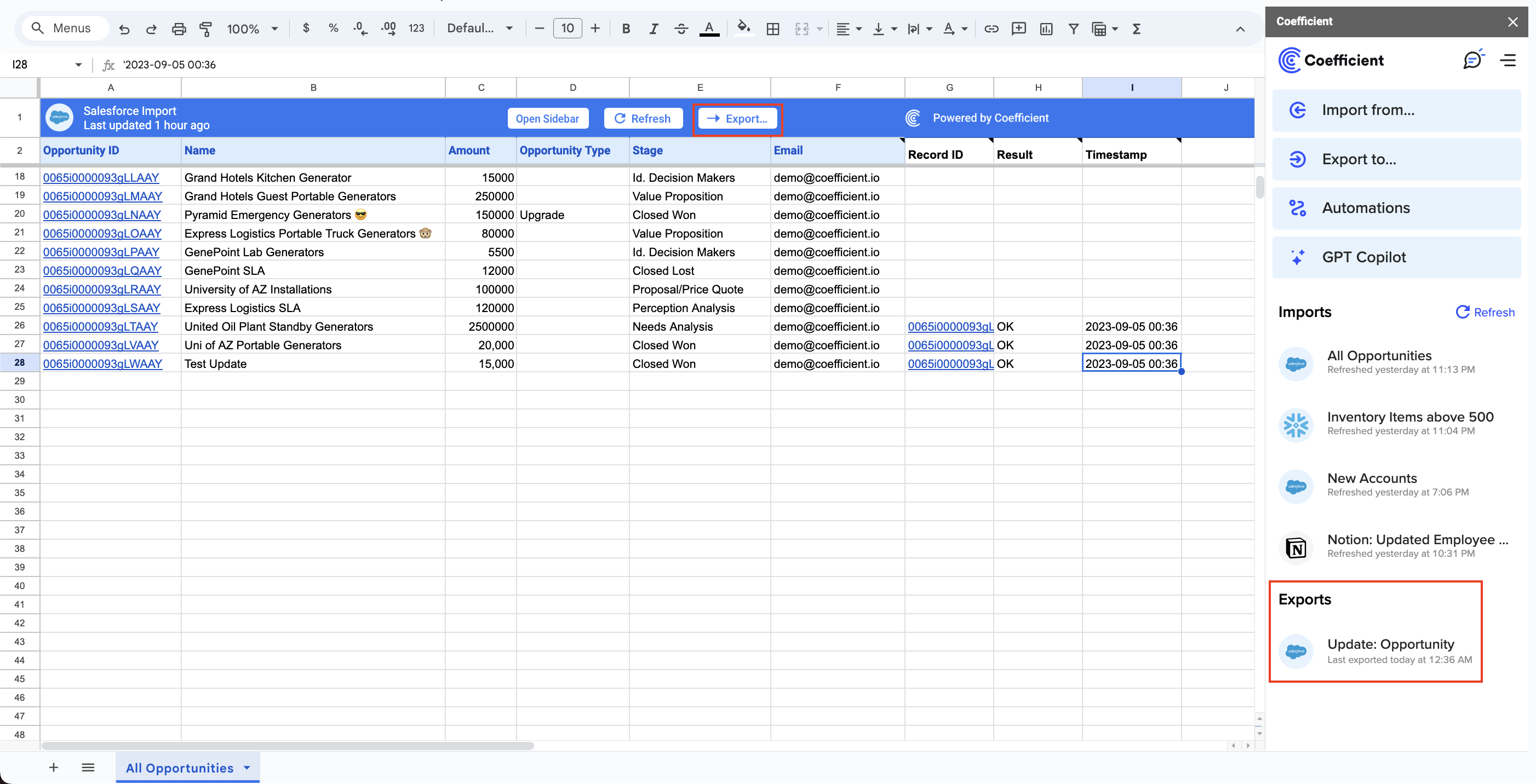Open the Name box dropdown arrow
This screenshot has width=1536, height=784.
78,65
